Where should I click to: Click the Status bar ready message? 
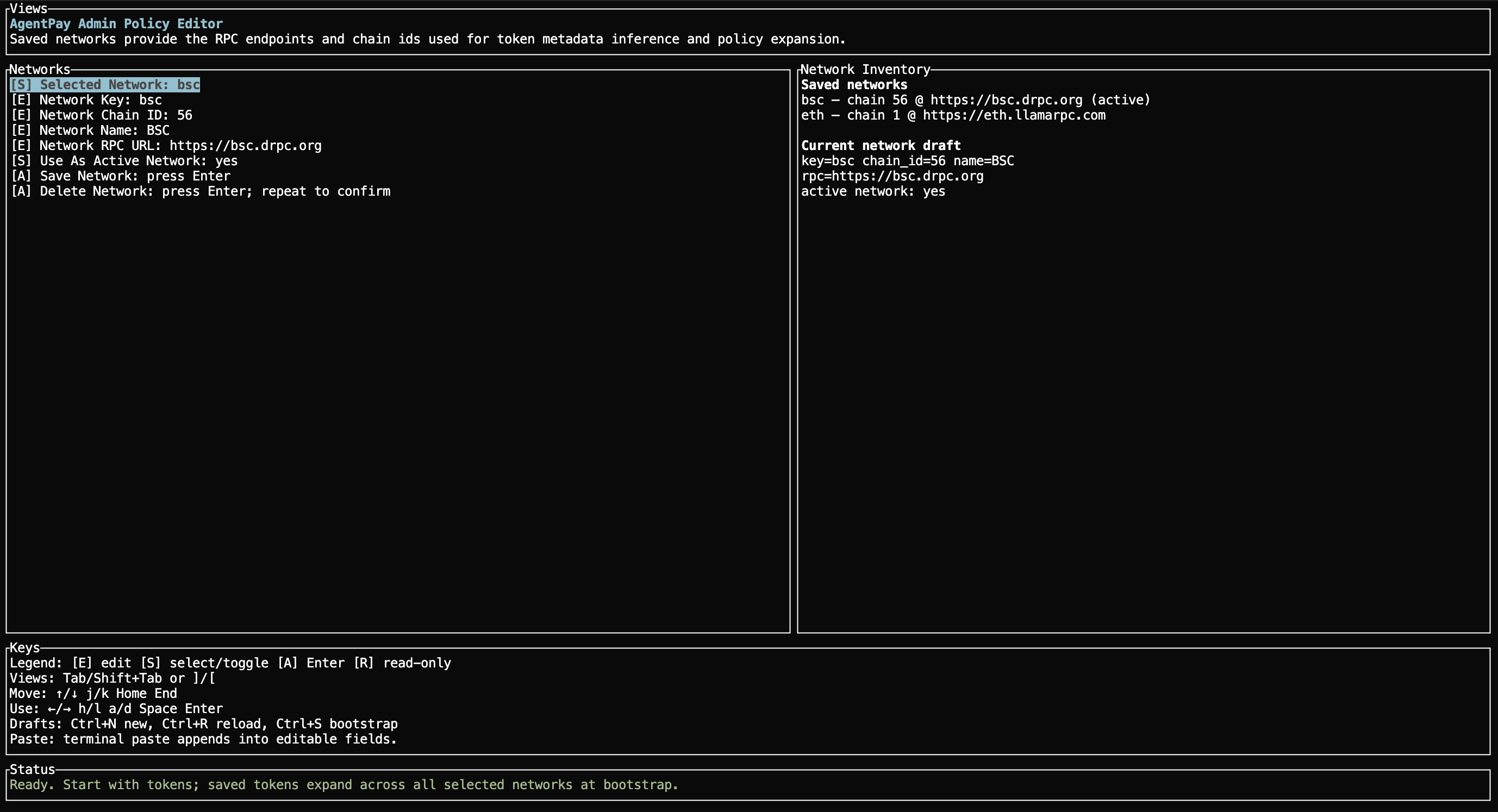343,785
